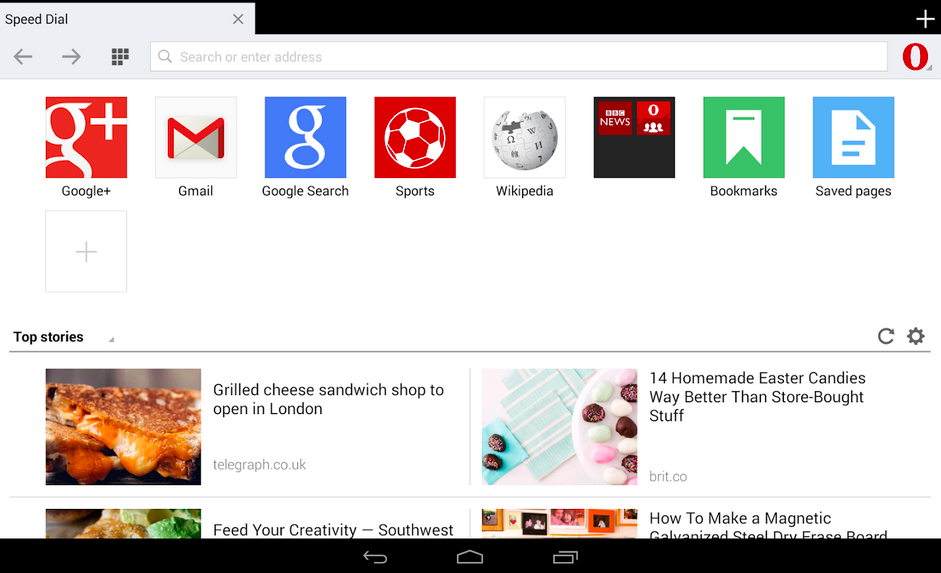
Task: Tap the Android home button
Action: tap(470, 557)
